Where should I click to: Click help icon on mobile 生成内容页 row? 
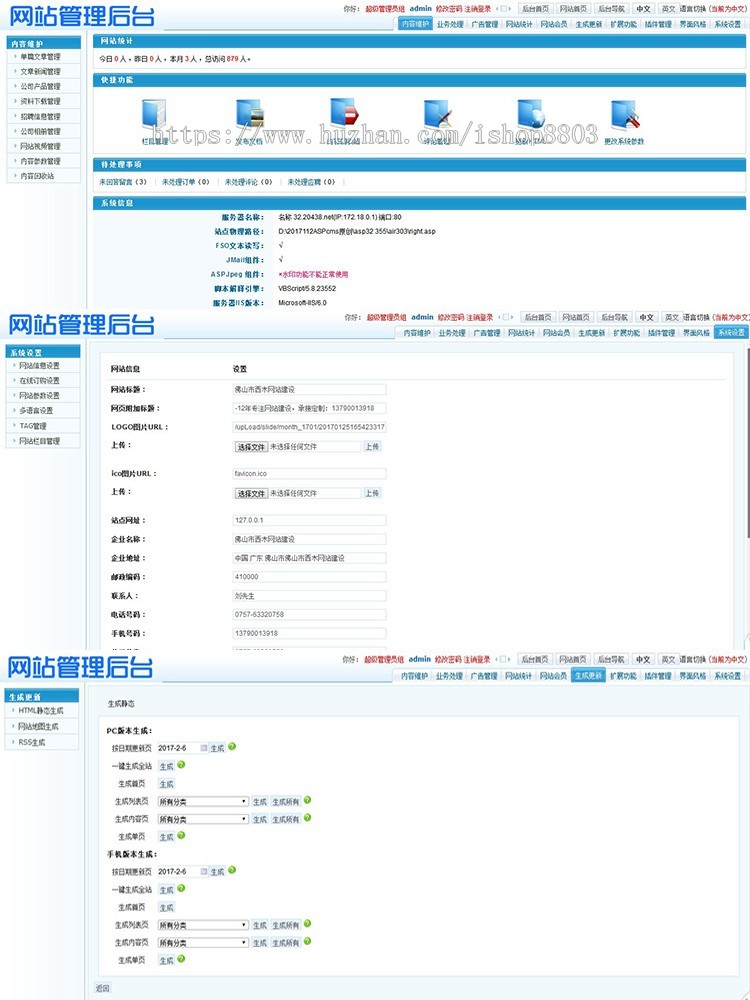click(x=307, y=941)
